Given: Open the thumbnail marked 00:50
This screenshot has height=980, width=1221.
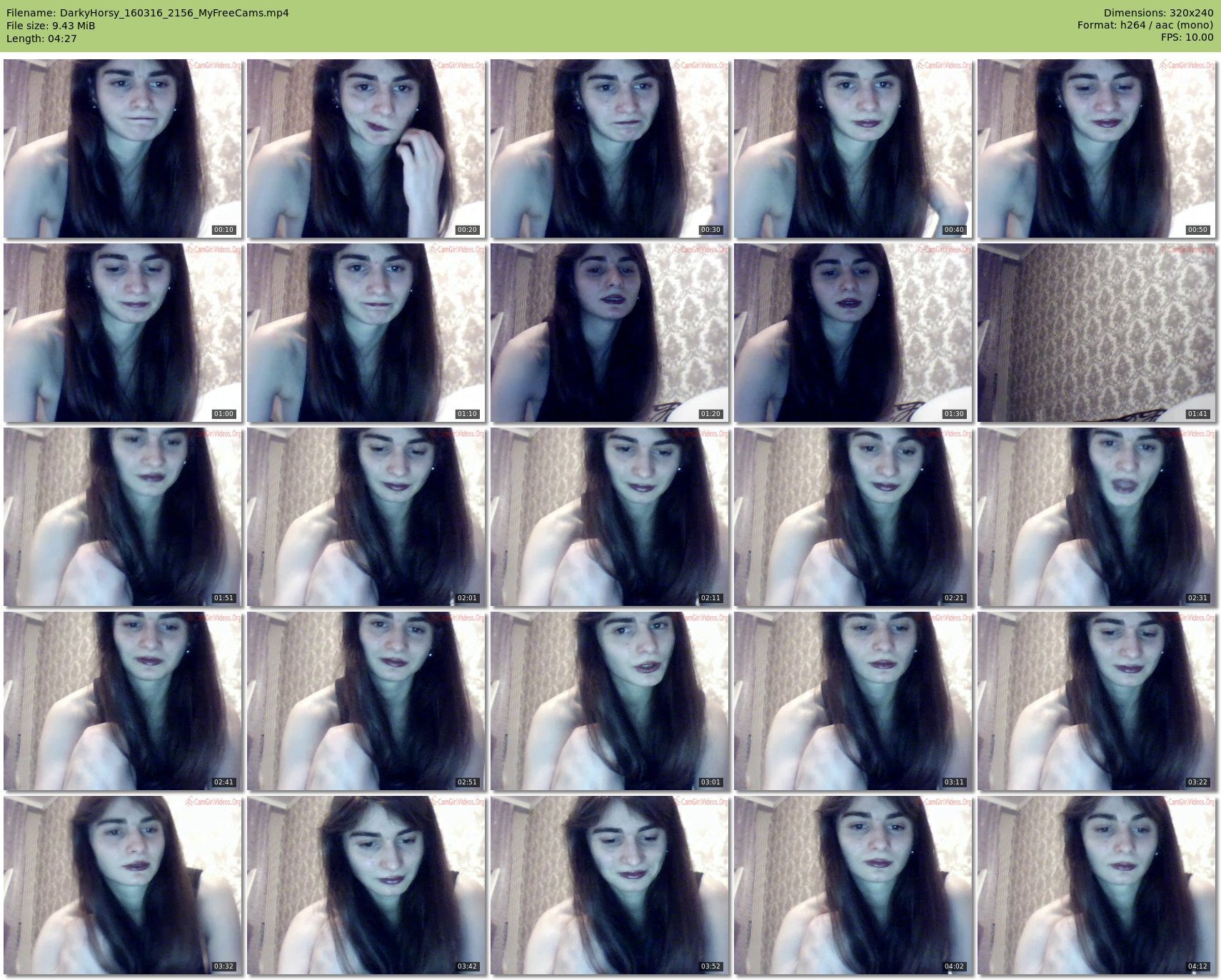Looking at the screenshot, I should [x=1097, y=148].
